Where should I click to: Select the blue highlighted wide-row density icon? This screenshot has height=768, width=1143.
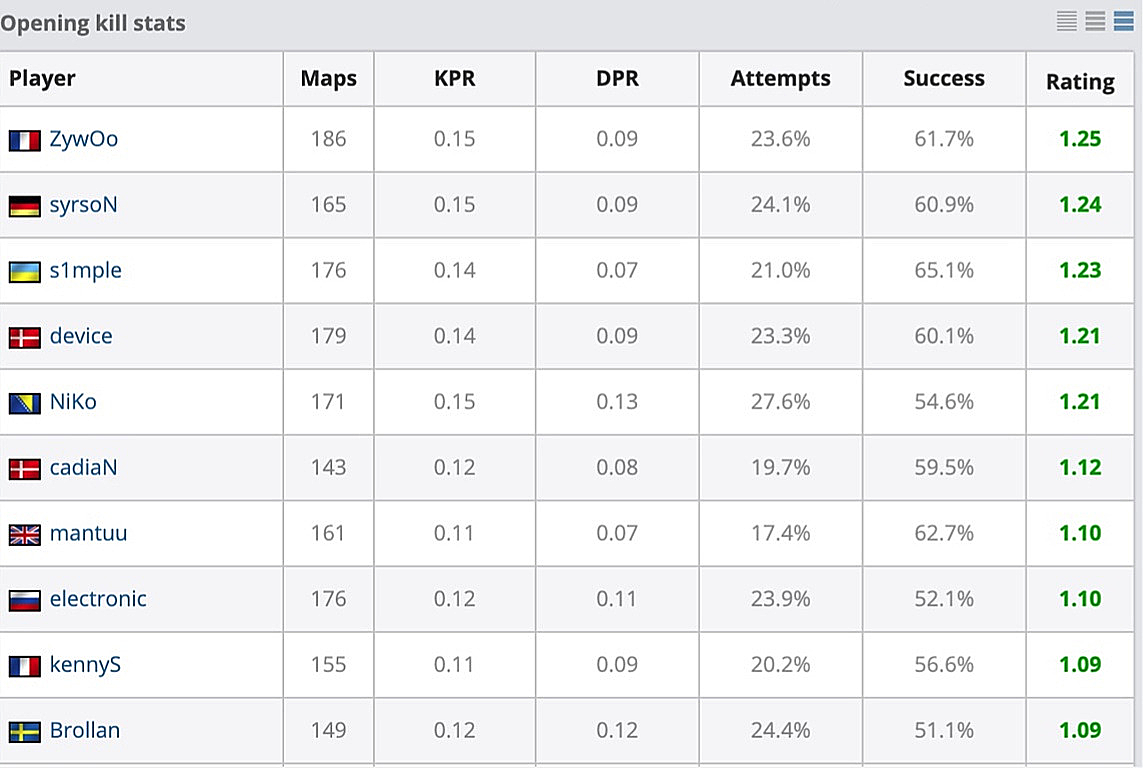[1123, 21]
